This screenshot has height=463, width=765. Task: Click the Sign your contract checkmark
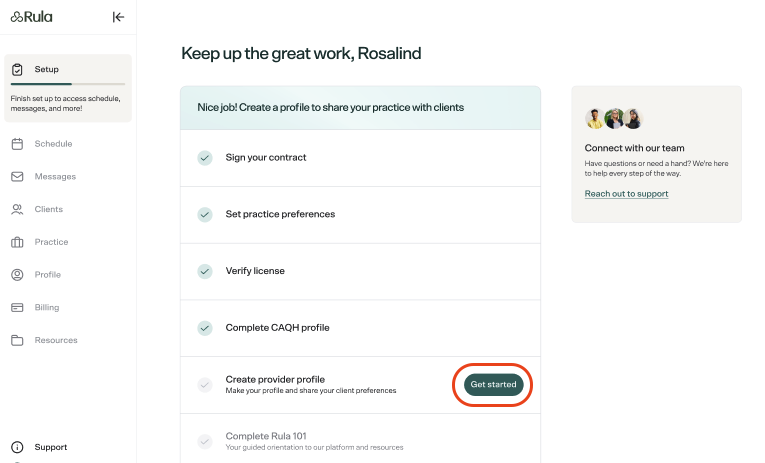205,158
